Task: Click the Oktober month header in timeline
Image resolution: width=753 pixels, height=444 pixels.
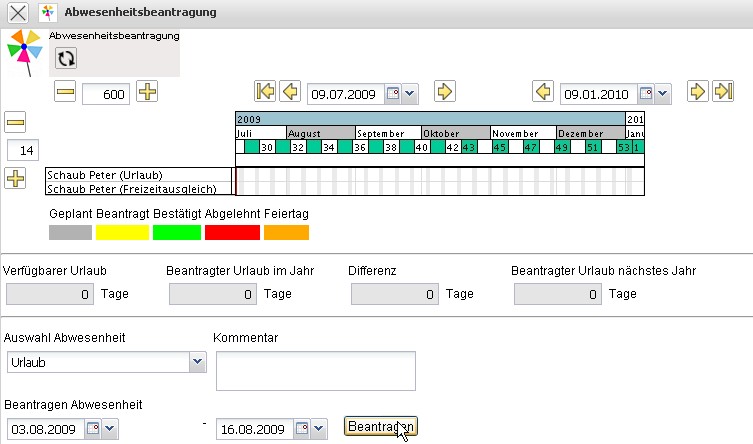Action: (456, 133)
